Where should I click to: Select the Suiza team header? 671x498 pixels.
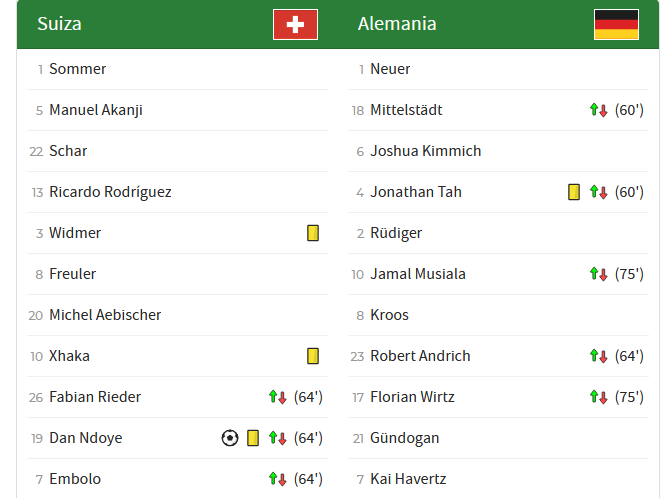(60, 24)
